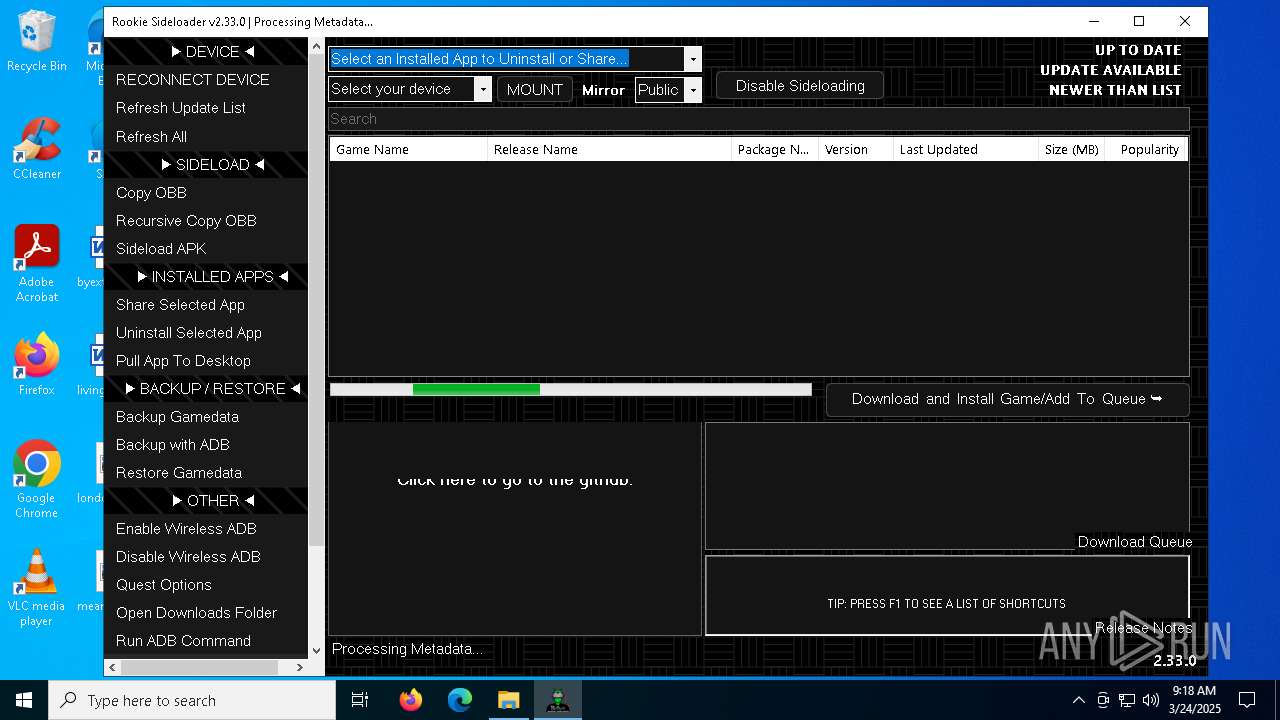Open Windows Start menu
The height and width of the screenshot is (720, 1280).
coord(24,700)
